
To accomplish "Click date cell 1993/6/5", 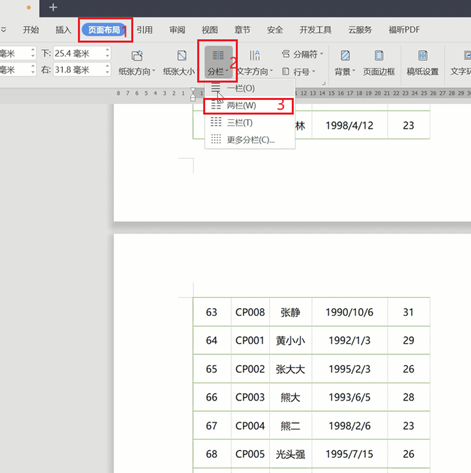I will [349, 397].
